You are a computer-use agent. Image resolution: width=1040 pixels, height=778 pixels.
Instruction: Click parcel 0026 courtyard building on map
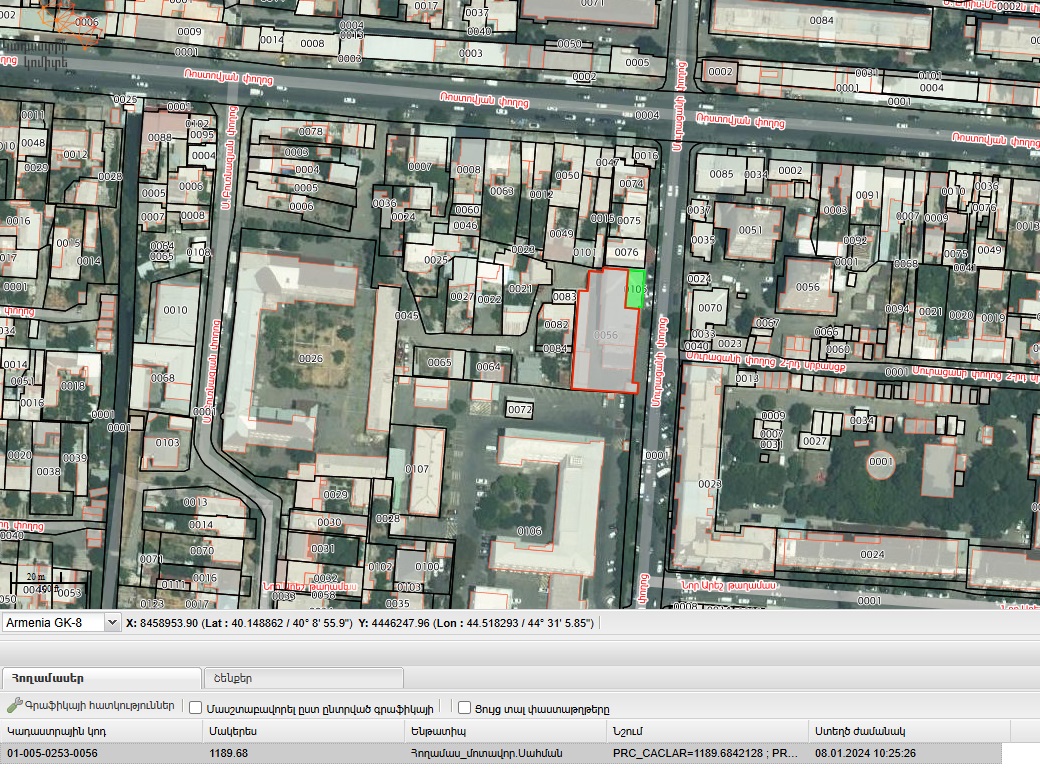coord(310,359)
